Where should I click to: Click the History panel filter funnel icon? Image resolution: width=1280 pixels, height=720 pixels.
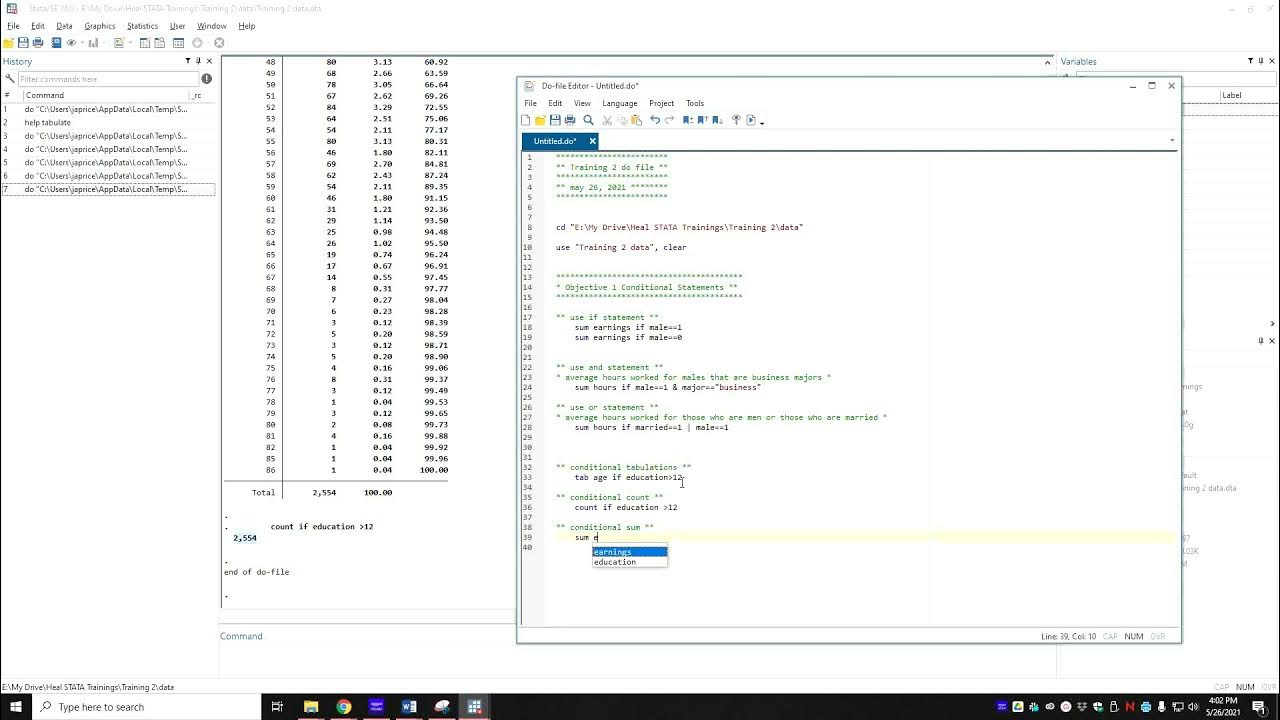pyautogui.click(x=188, y=61)
